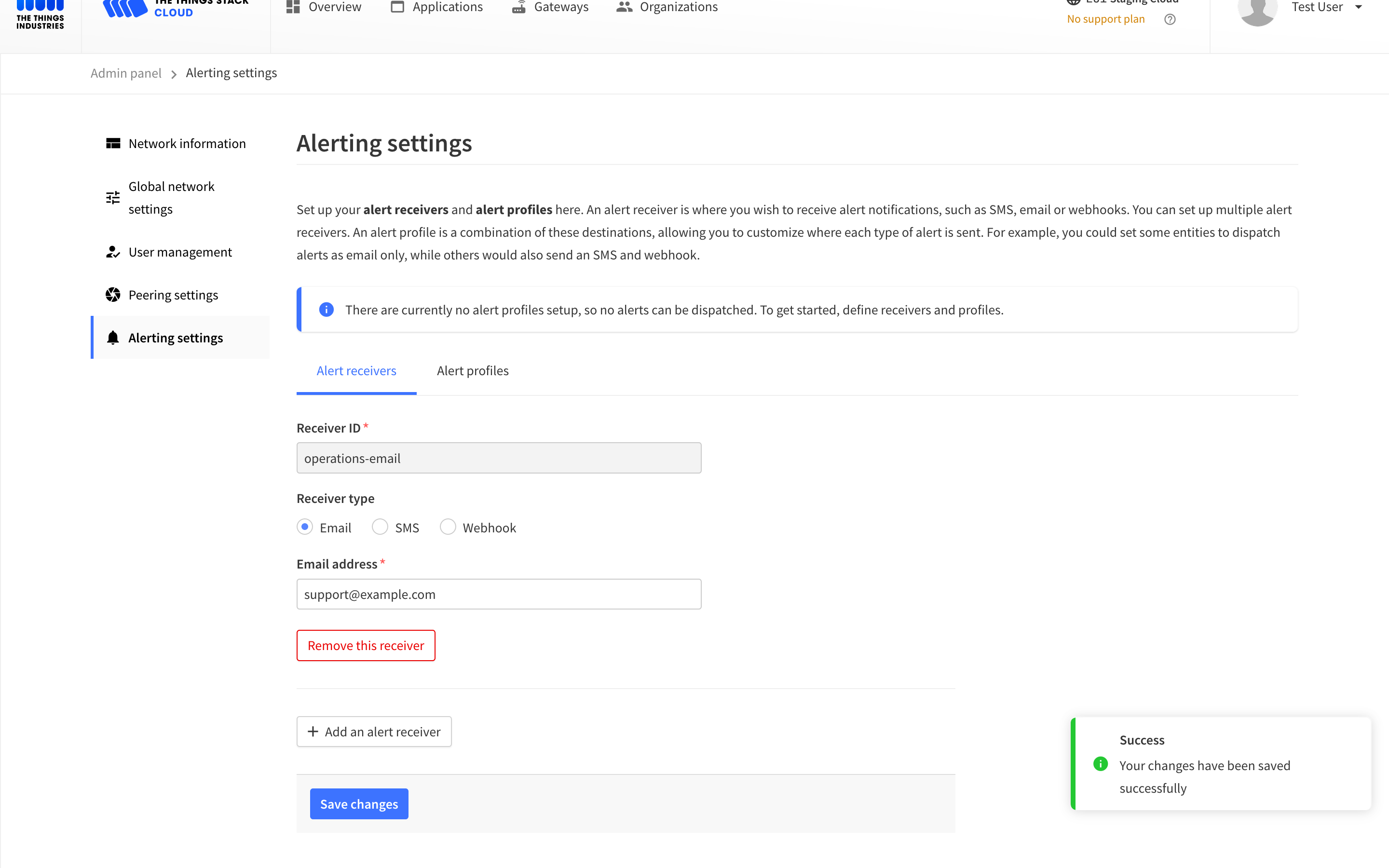Click the support plan help question icon
1389x868 pixels.
pyautogui.click(x=1170, y=19)
